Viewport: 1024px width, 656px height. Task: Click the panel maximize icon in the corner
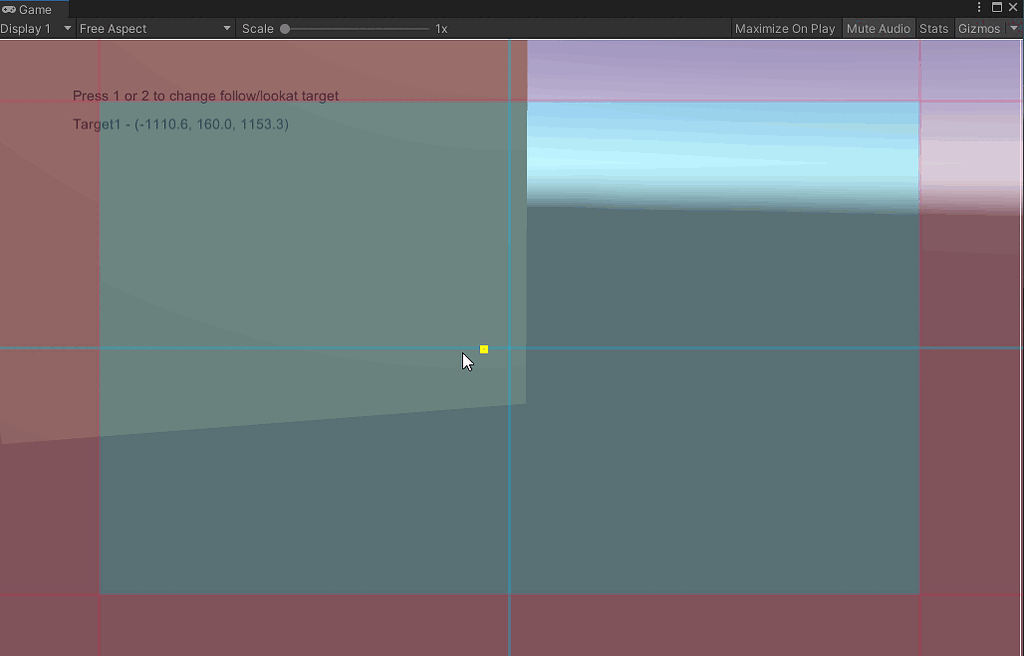994,7
